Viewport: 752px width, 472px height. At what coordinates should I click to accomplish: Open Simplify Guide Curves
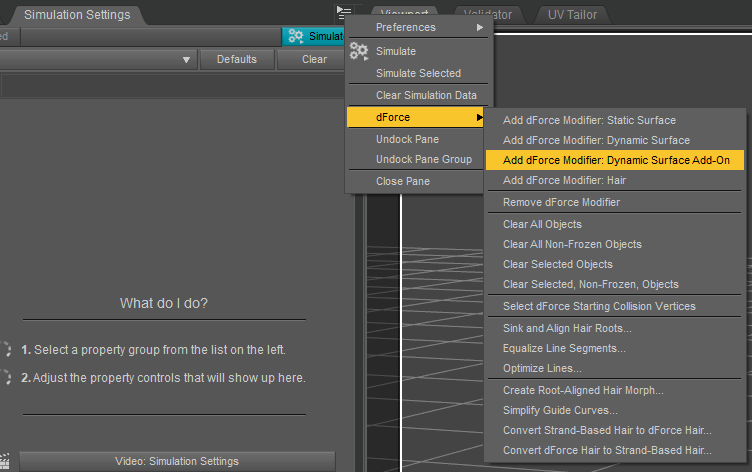(614, 411)
